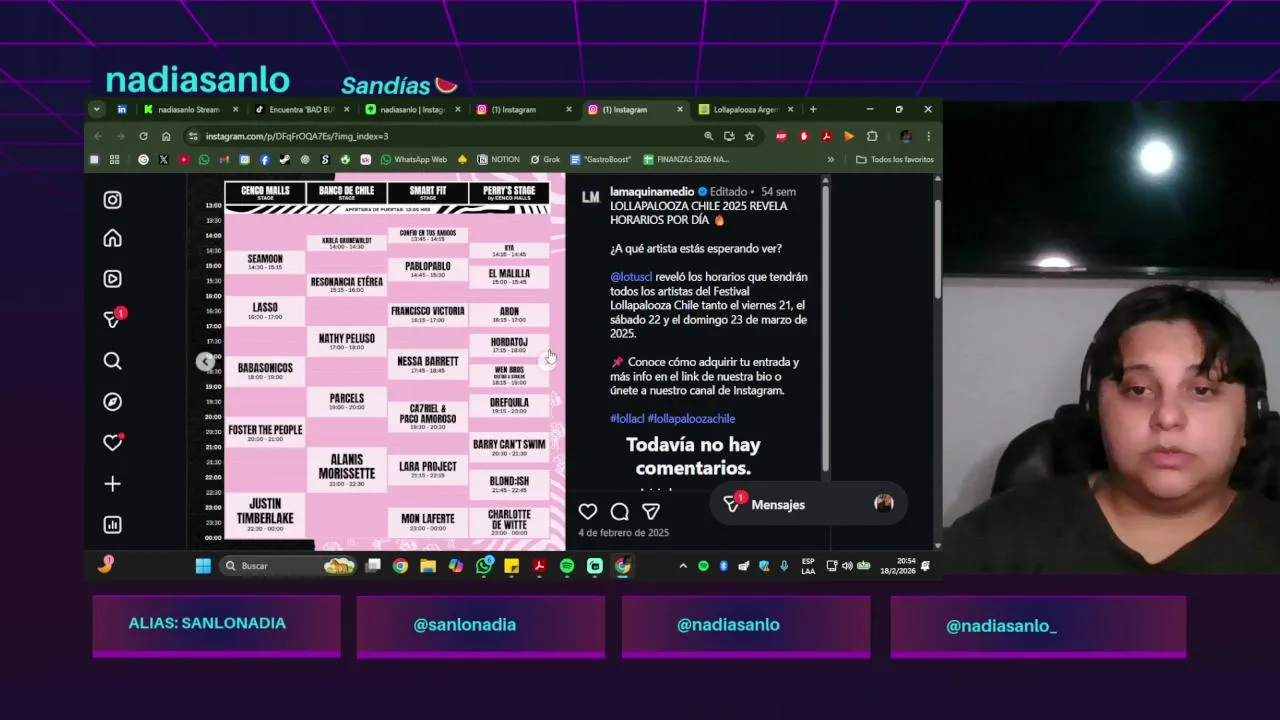Viewport: 1280px width, 720px height.
Task: Open notifications heart icon in sidebar
Action: tap(113, 443)
